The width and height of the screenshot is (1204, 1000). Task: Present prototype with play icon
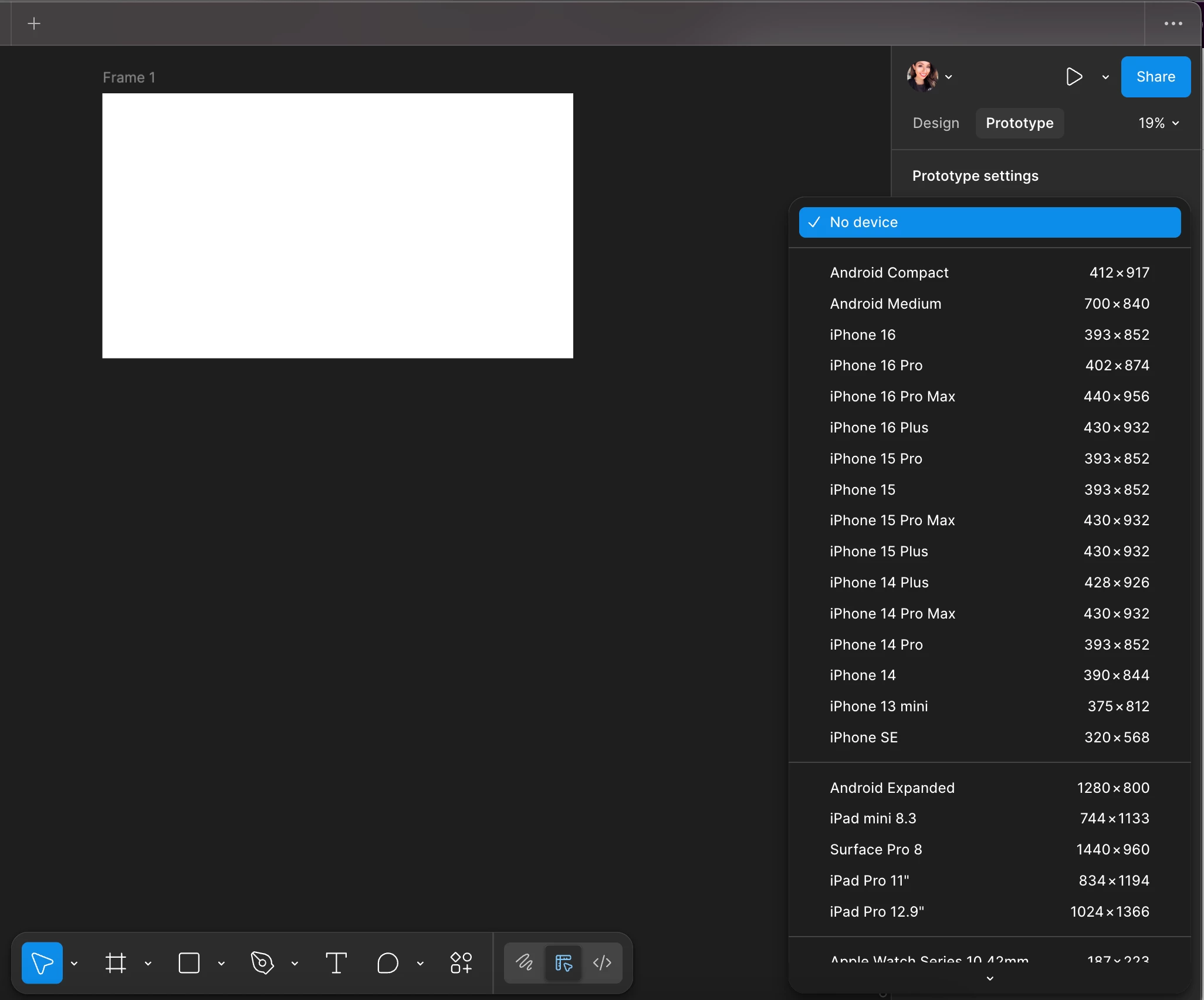[x=1074, y=77]
